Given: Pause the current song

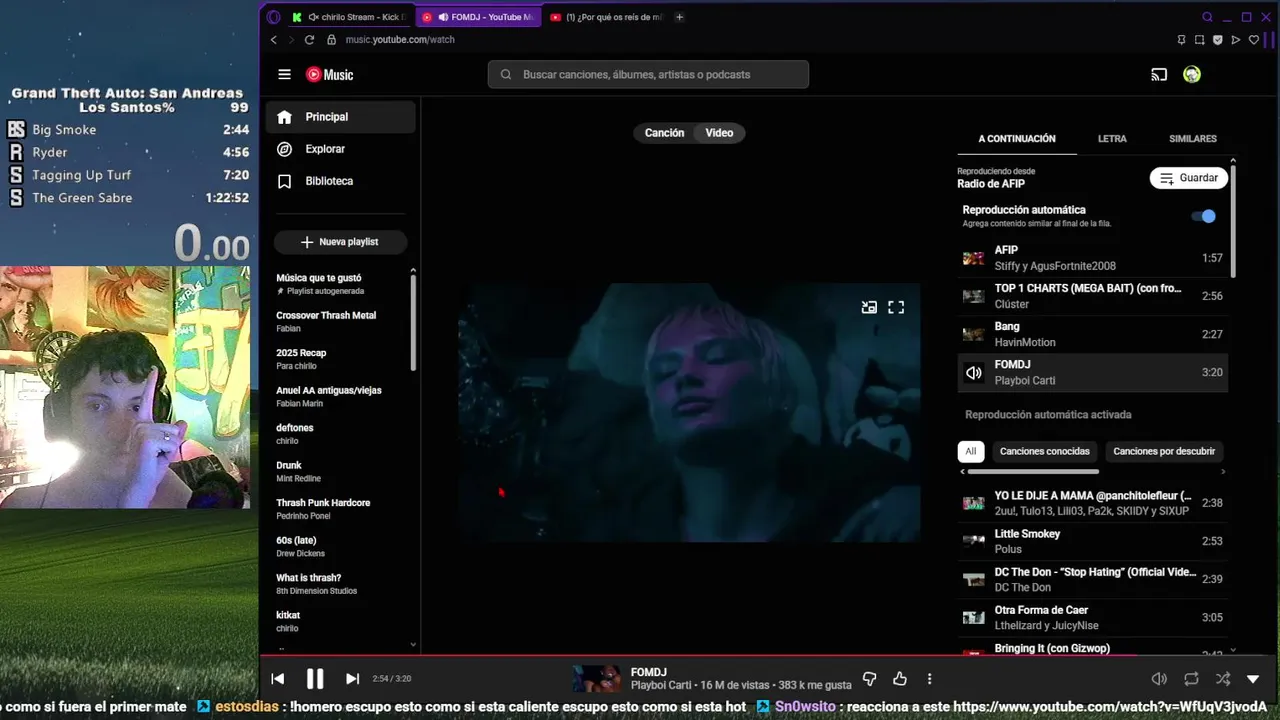Looking at the screenshot, I should click(315, 679).
